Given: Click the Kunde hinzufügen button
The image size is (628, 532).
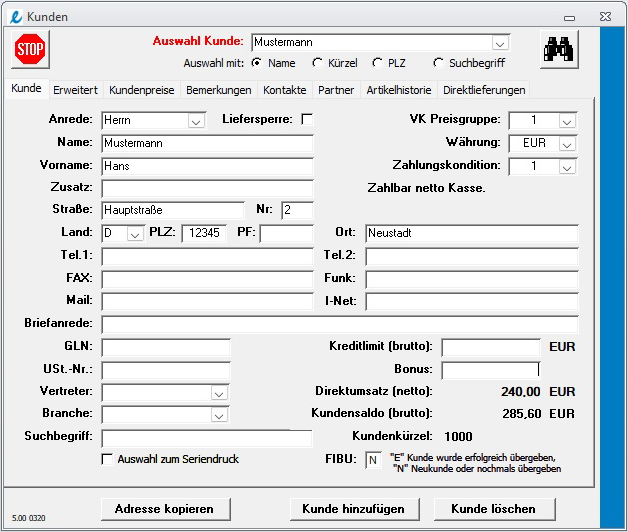Looking at the screenshot, I should coord(354,509).
